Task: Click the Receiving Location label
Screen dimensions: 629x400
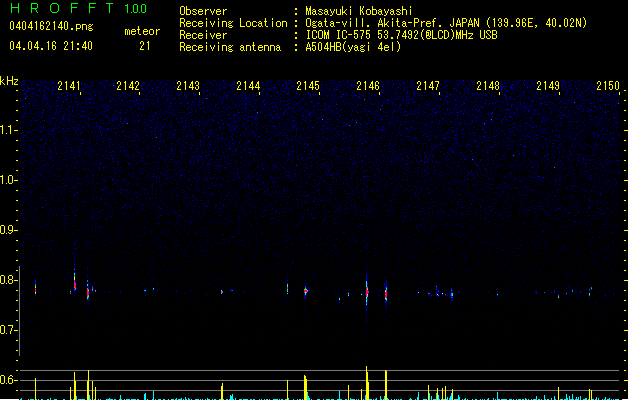Action: [x=233, y=23]
